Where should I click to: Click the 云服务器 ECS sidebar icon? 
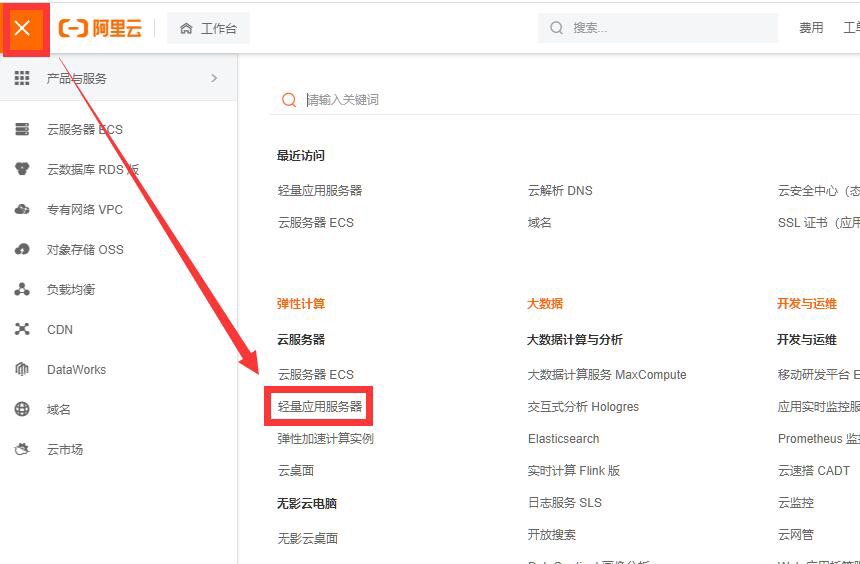[x=22, y=129]
